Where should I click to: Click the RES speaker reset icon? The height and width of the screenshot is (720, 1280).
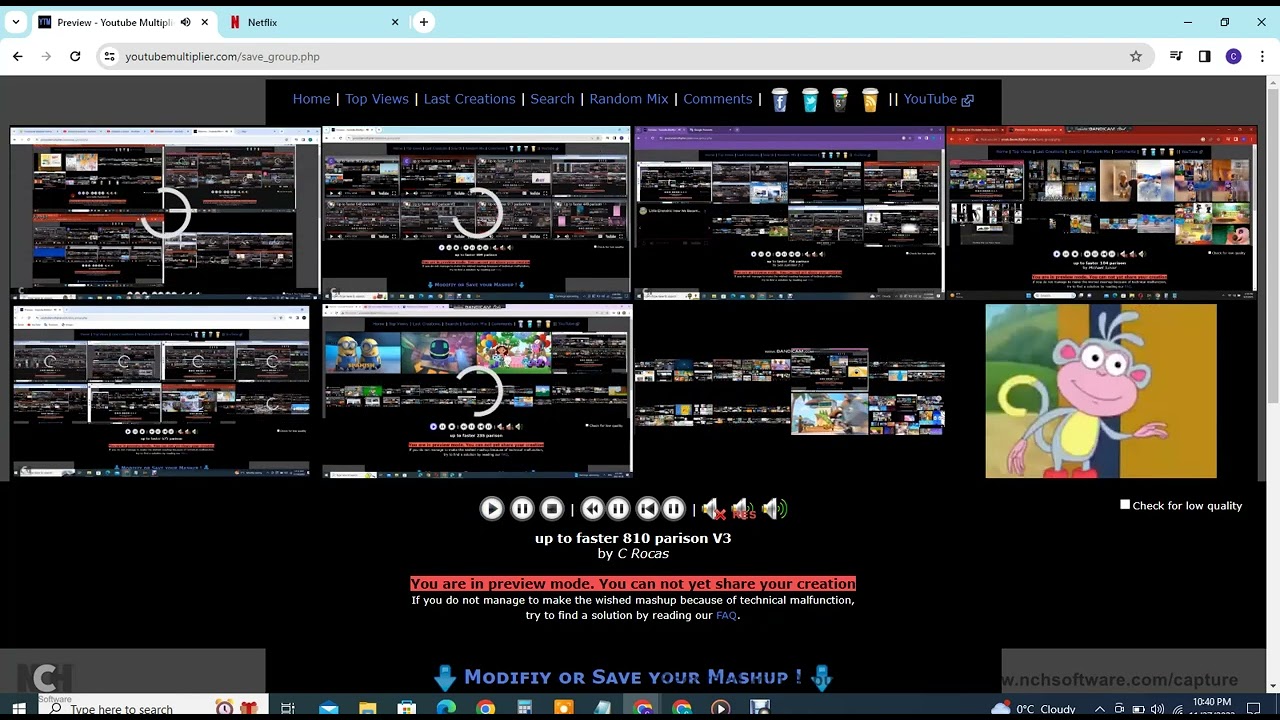click(743, 509)
